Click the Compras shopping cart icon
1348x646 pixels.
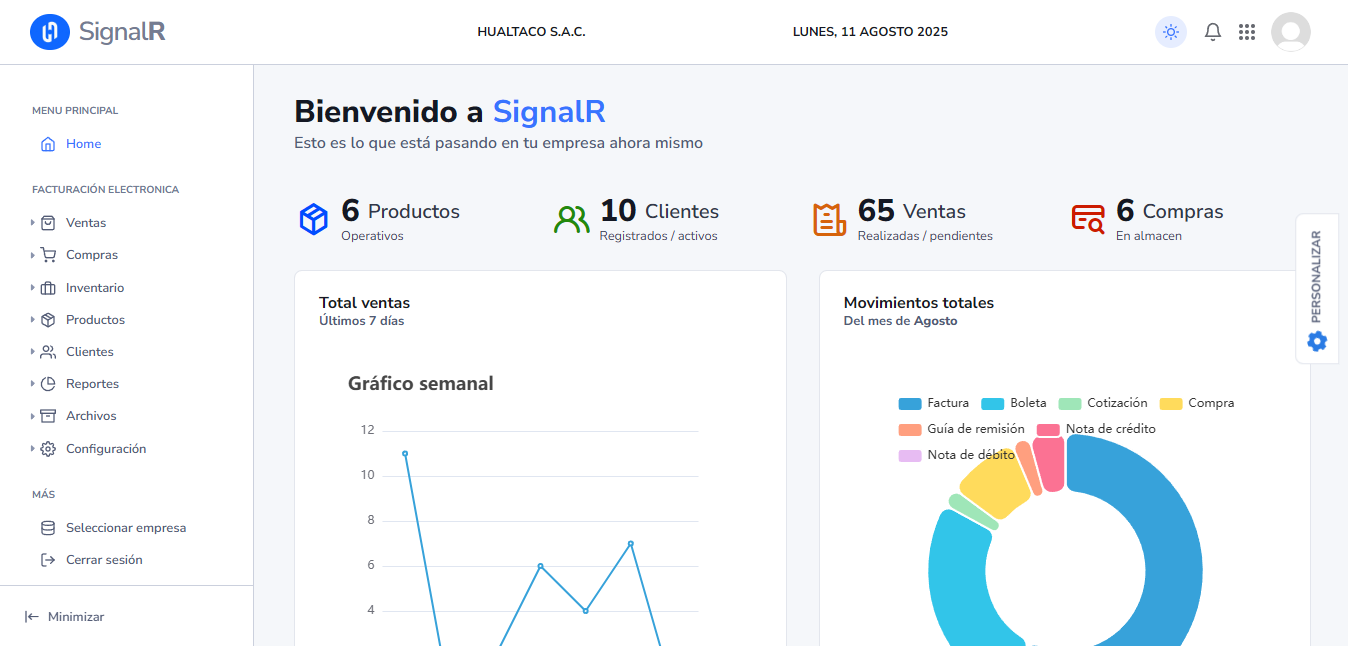(48, 255)
